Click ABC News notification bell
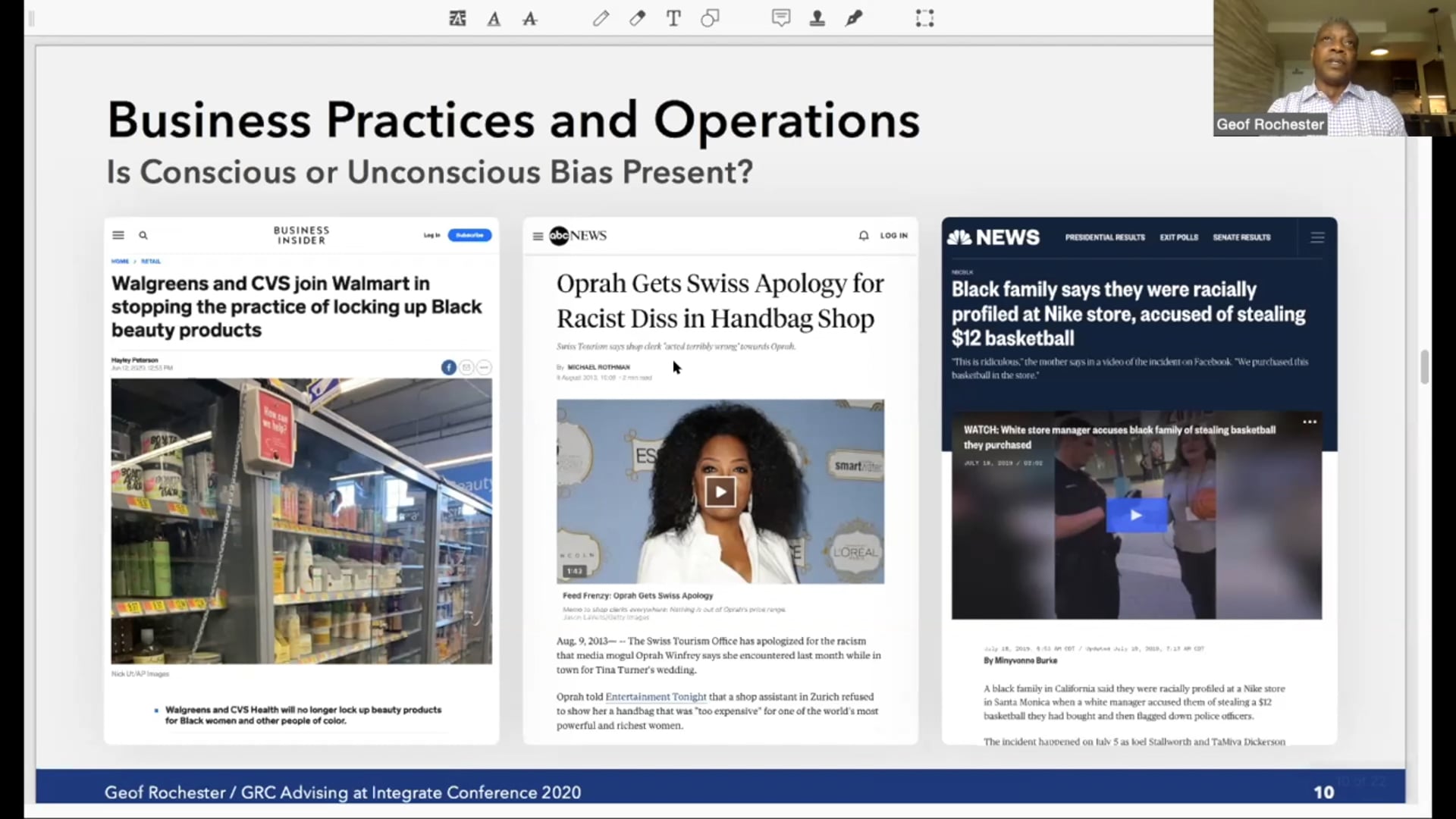Viewport: 1456px width, 819px height. (x=864, y=236)
